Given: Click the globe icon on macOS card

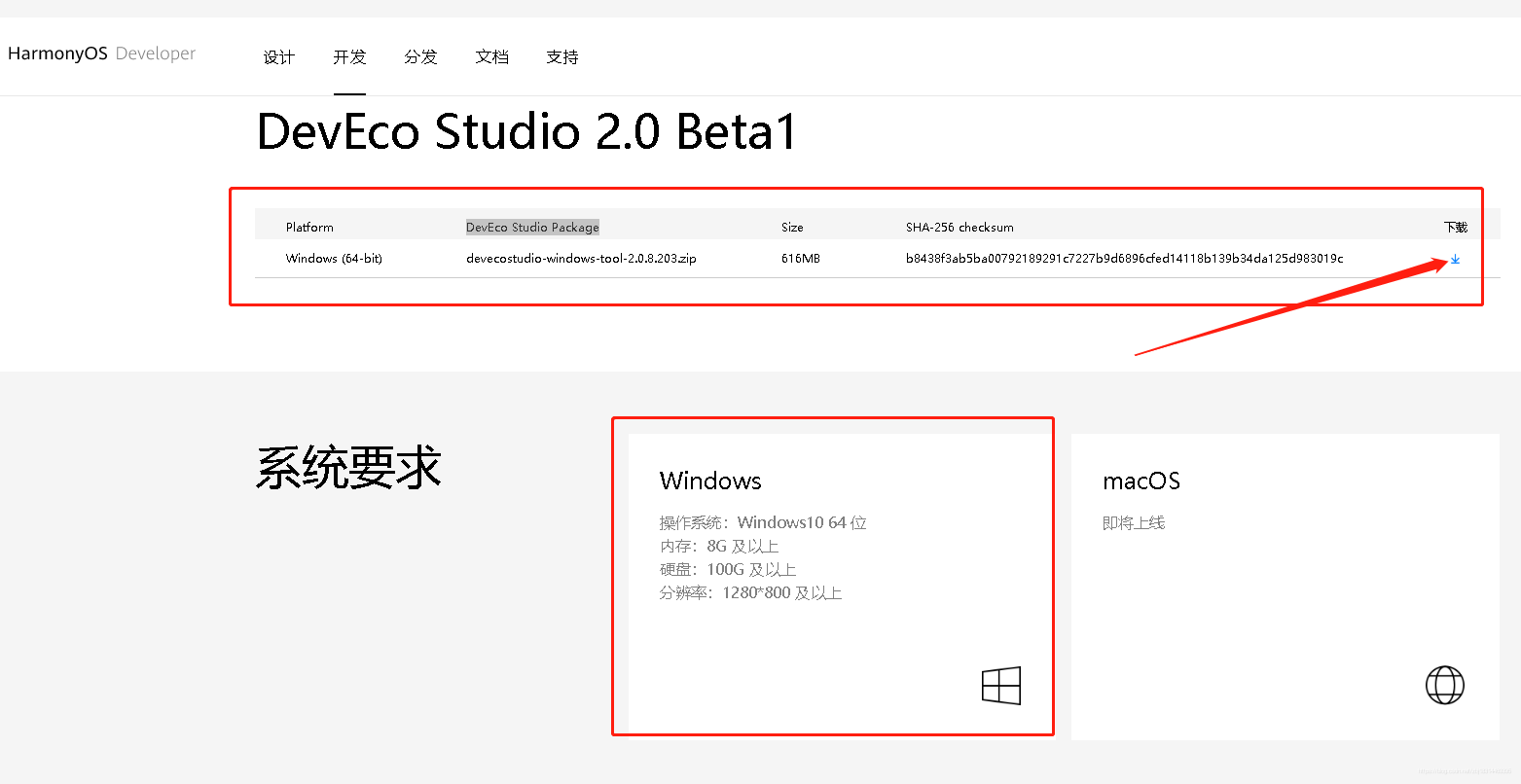Looking at the screenshot, I should [x=1445, y=685].
